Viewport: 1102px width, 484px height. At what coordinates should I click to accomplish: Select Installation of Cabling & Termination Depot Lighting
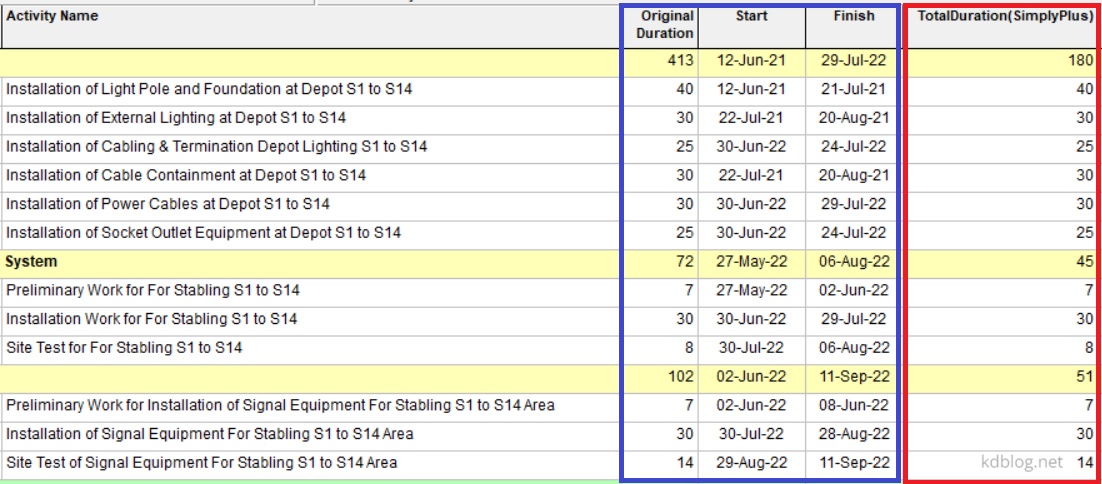click(x=216, y=147)
